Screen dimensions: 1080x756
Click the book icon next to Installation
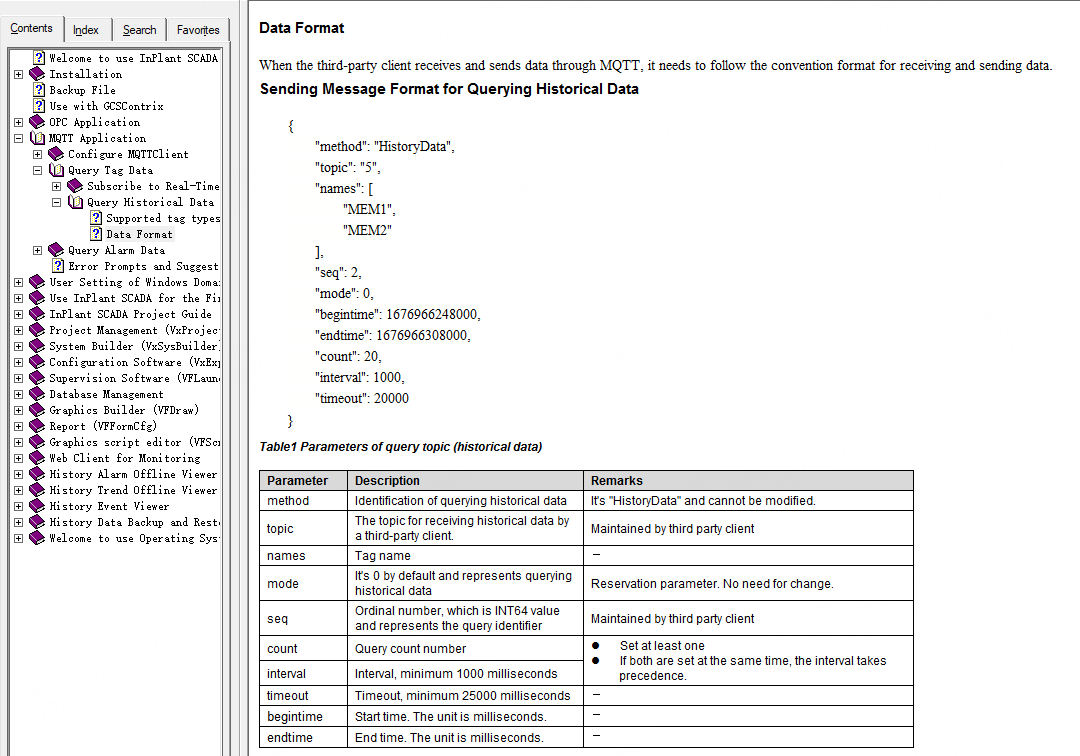(x=37, y=74)
